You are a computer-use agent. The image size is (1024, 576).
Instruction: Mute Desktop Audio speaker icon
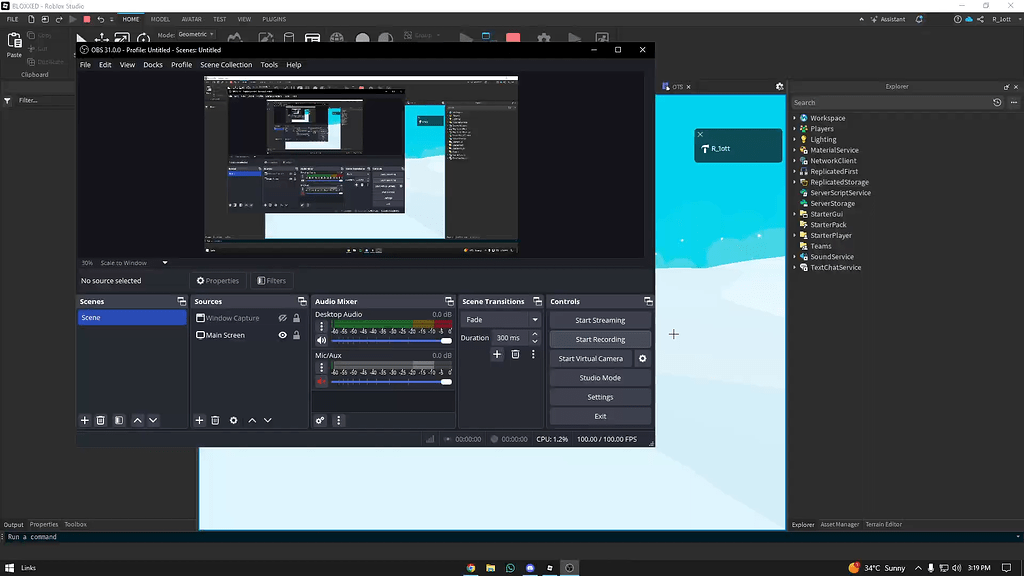321,341
